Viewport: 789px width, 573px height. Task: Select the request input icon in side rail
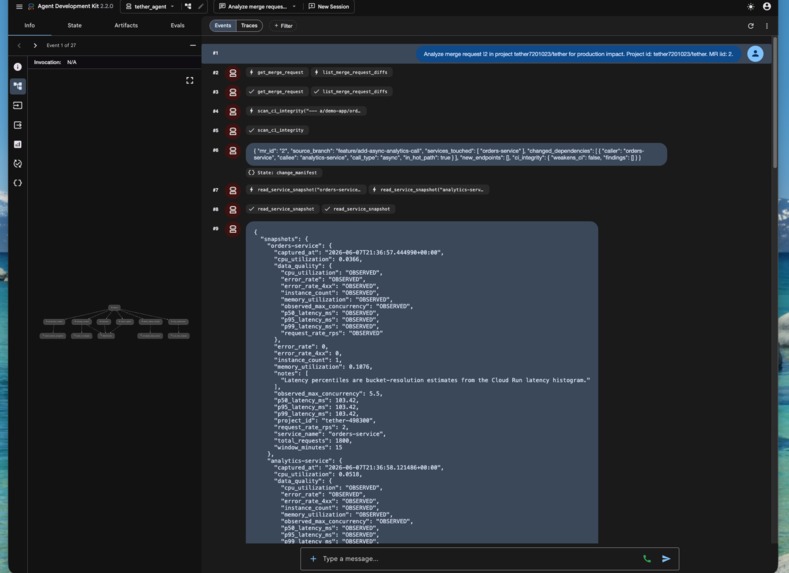pos(18,106)
